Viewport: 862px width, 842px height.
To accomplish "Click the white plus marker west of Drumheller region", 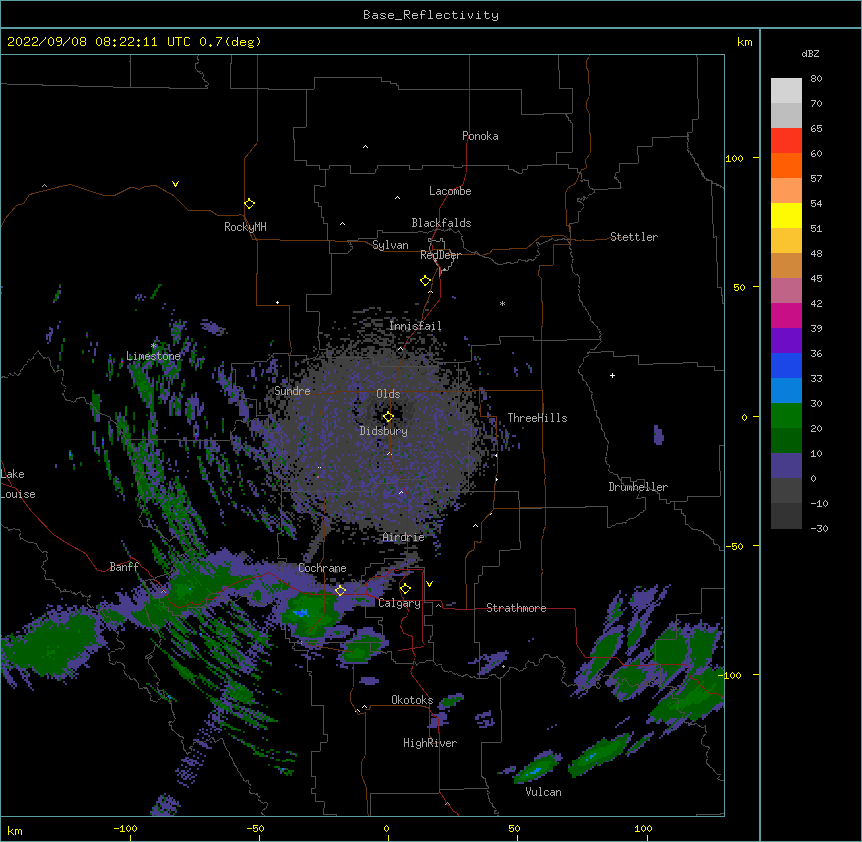I will pyautogui.click(x=612, y=375).
